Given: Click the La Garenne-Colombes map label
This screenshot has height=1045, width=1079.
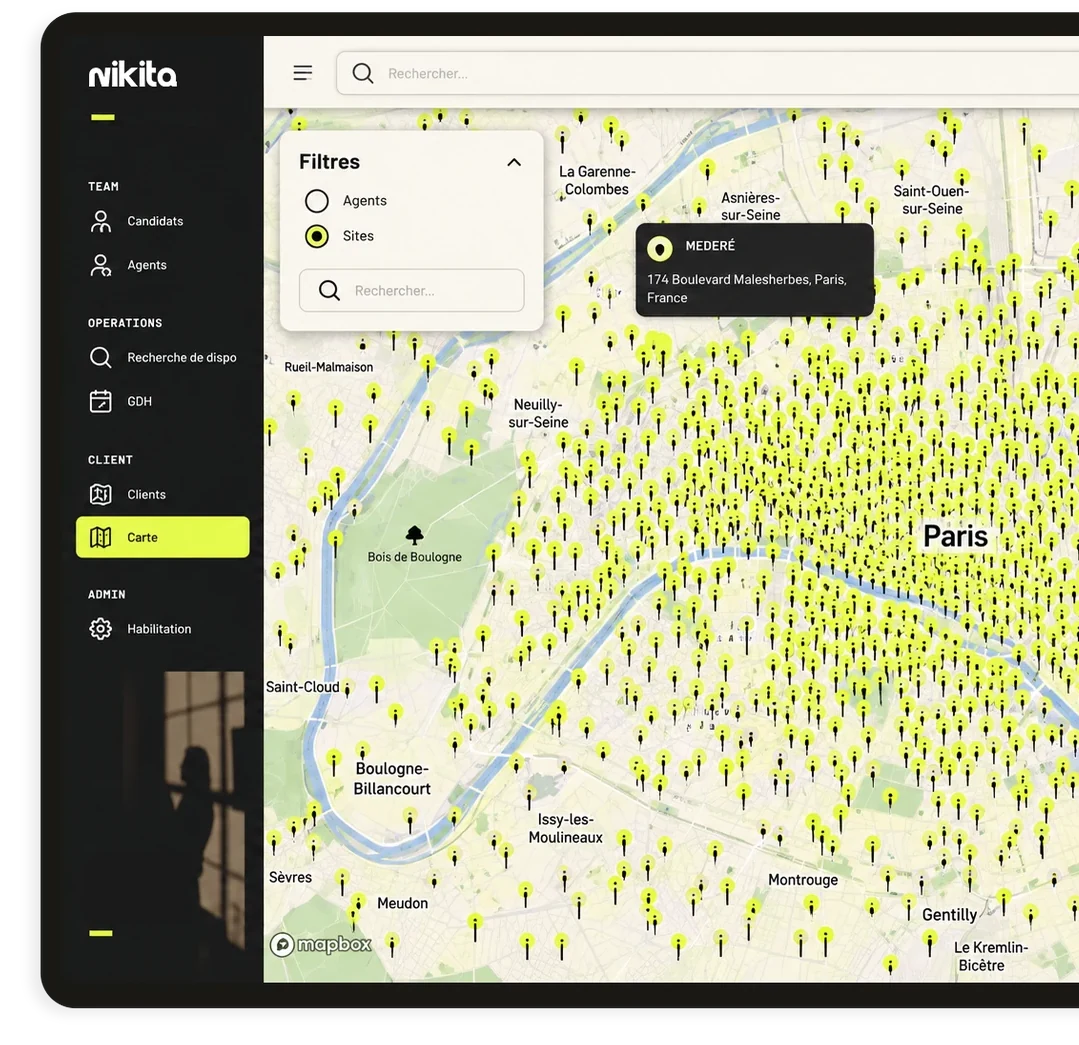Looking at the screenshot, I should coord(597,180).
